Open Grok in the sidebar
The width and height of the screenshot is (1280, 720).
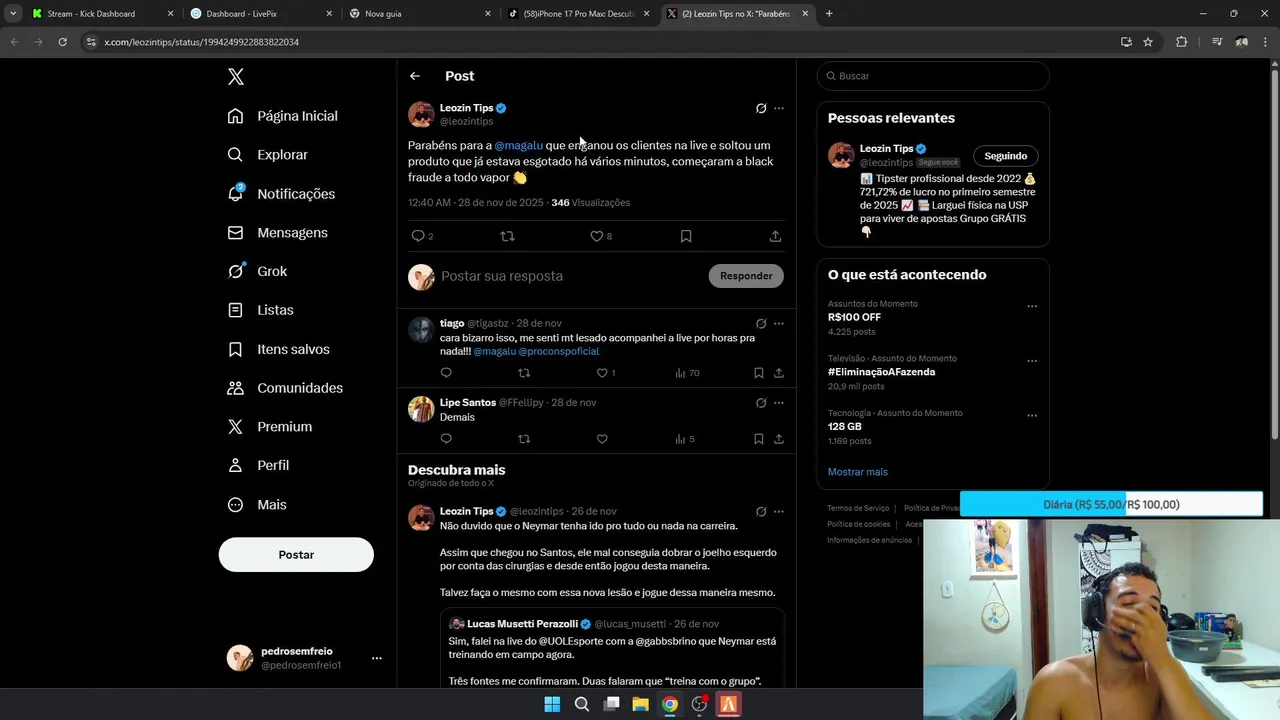point(257,271)
